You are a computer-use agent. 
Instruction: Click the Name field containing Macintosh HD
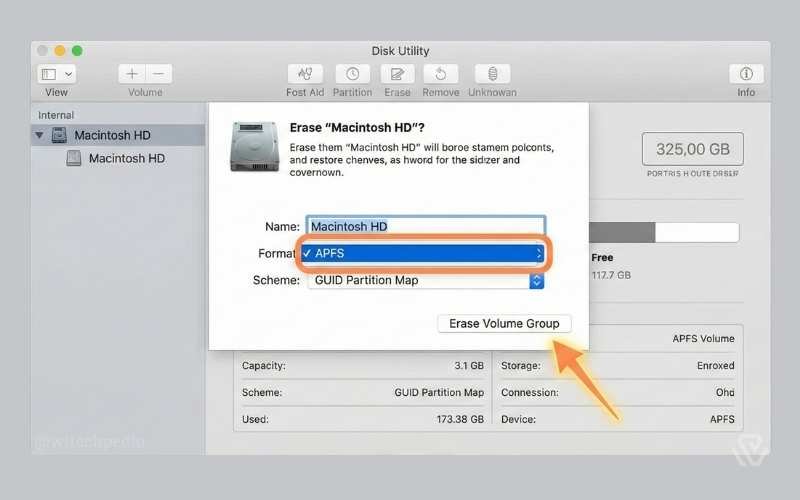[426, 226]
